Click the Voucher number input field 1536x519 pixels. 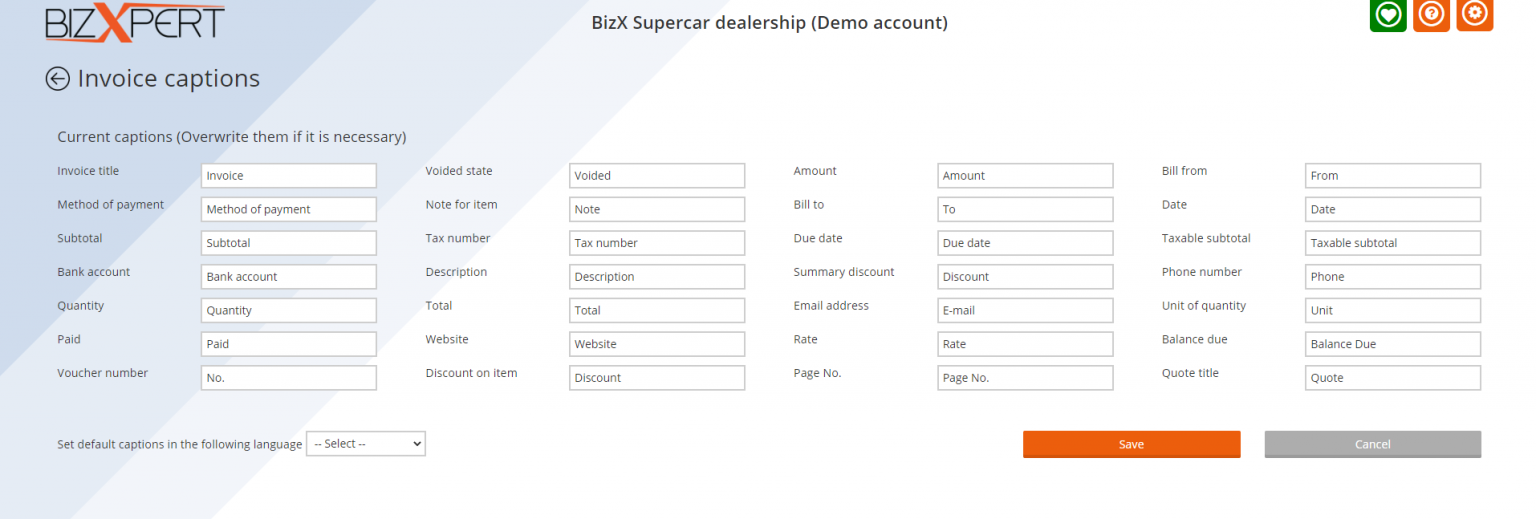[x=288, y=378]
